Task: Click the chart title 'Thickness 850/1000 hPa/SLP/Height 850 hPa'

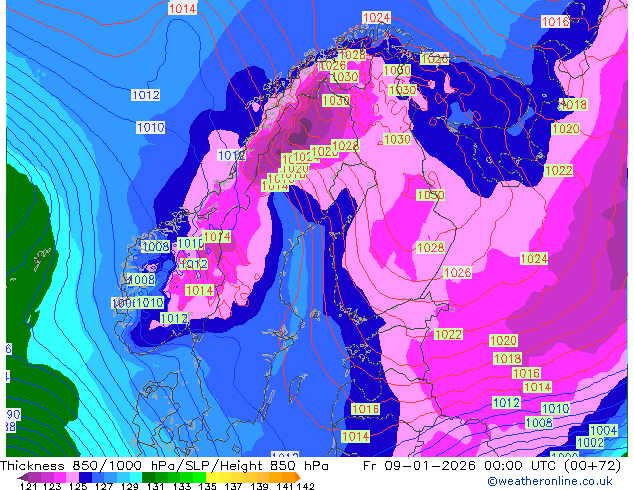Action: pyautogui.click(x=164, y=466)
